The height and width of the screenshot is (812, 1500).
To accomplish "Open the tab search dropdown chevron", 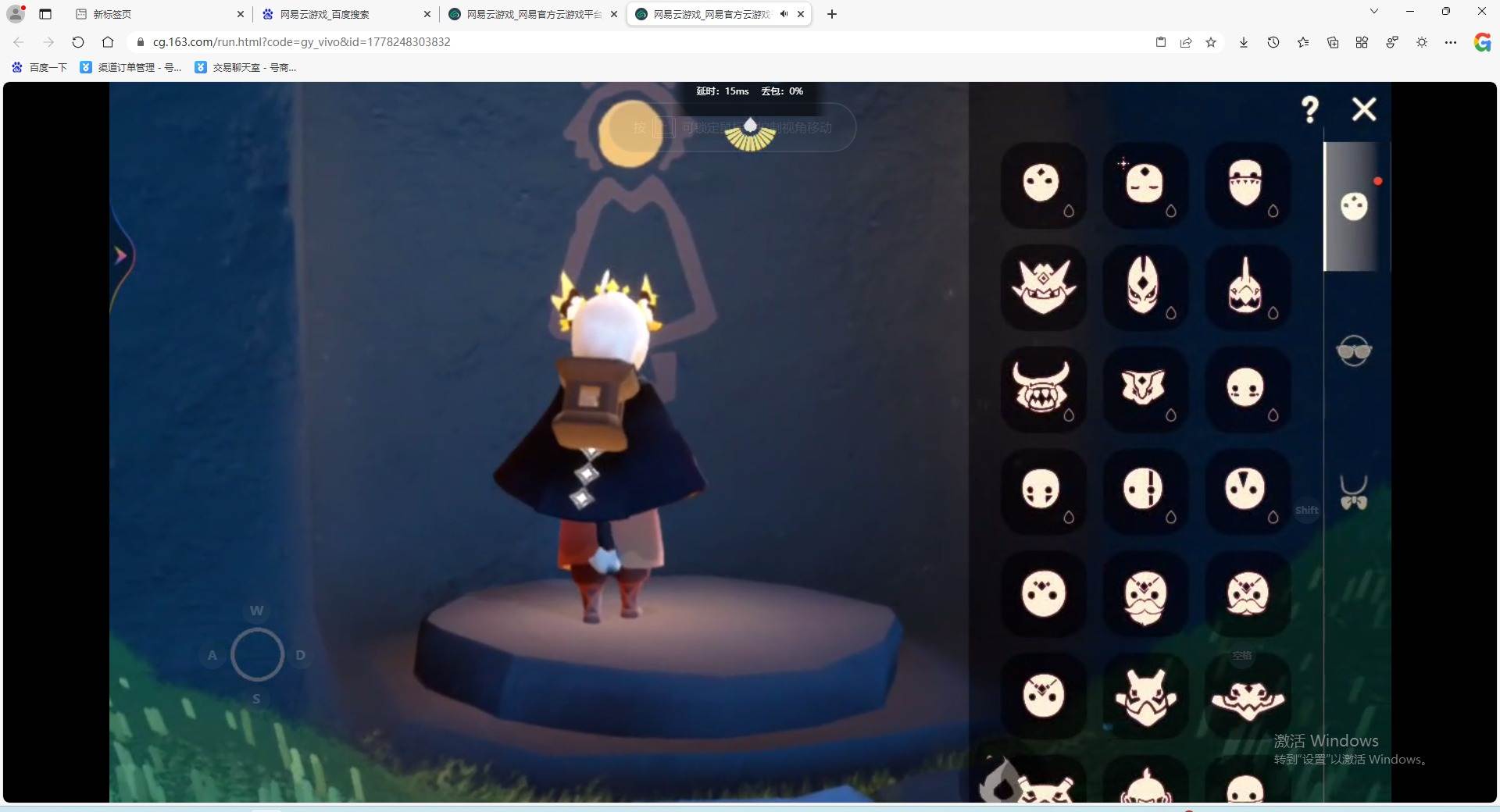I will (x=1374, y=12).
